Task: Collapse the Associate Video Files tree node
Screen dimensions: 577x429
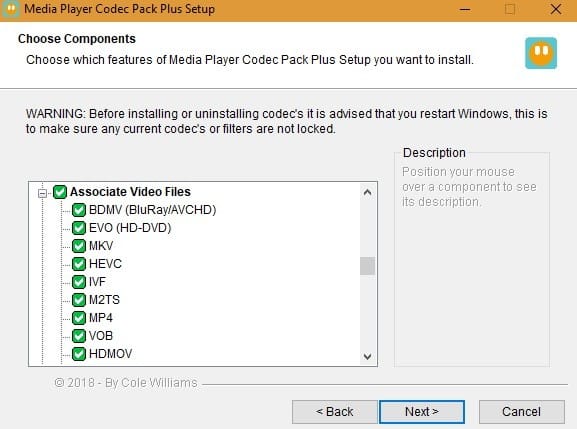Action: (43, 193)
